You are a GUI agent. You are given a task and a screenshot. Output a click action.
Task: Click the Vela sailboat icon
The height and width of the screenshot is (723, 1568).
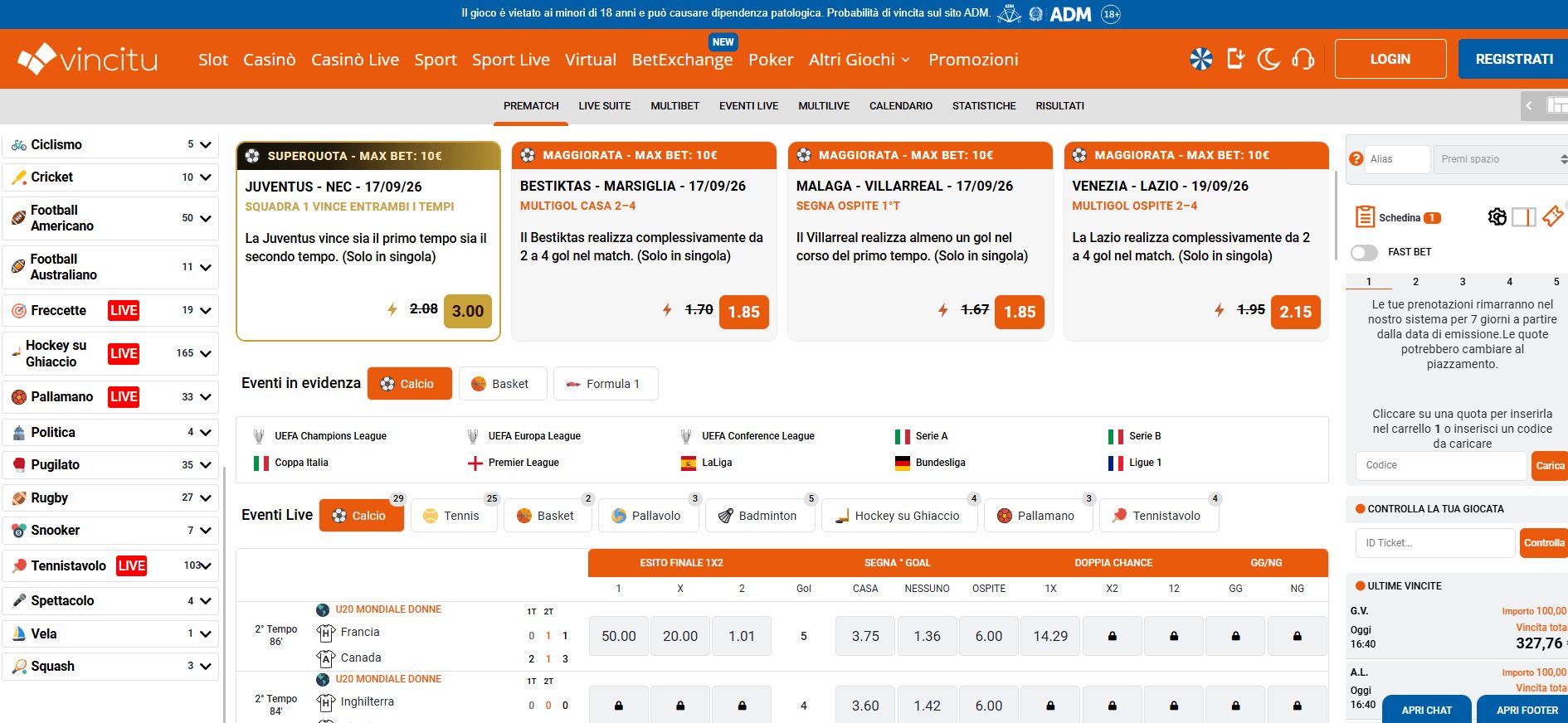pos(19,634)
